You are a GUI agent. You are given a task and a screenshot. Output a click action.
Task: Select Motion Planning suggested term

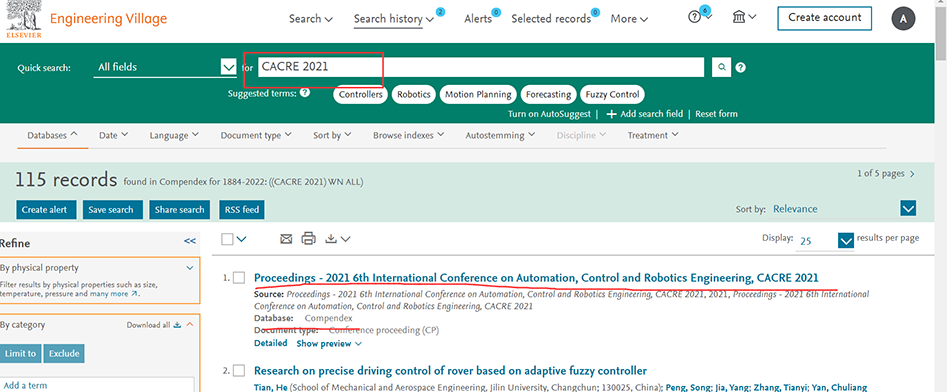478,95
